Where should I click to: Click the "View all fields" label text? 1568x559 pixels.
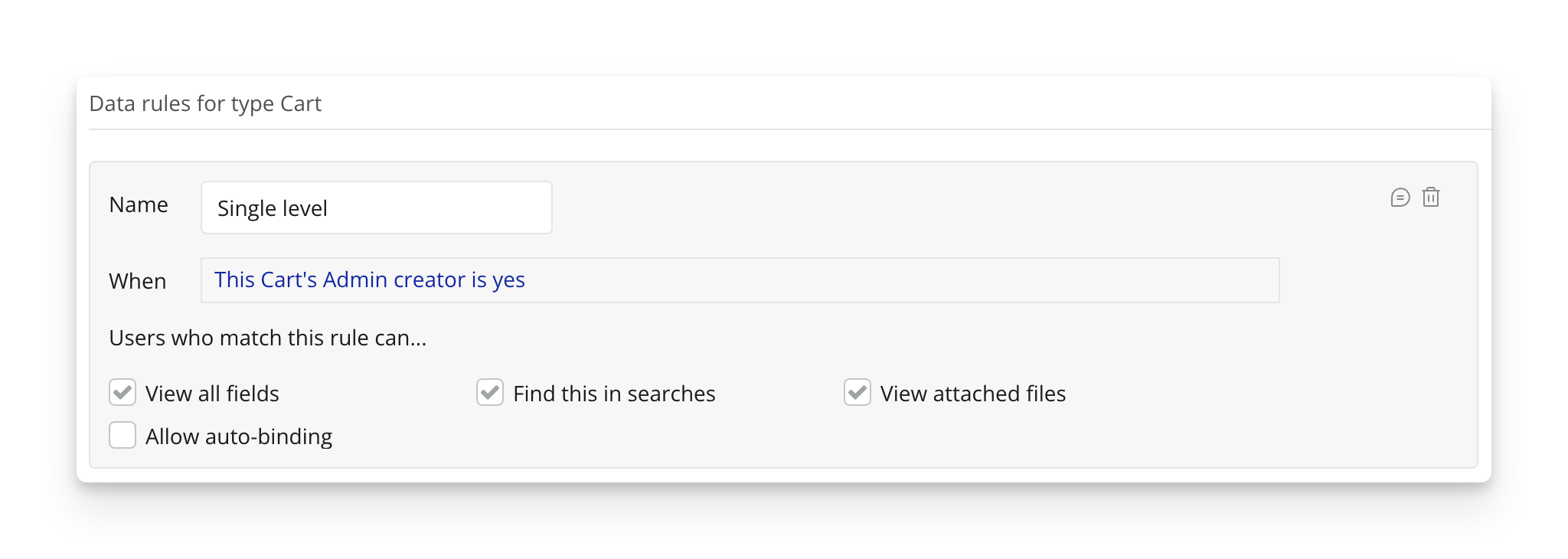point(212,394)
